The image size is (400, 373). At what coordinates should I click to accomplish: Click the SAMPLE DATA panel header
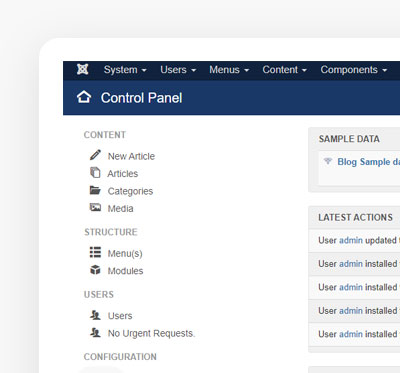coord(349,139)
